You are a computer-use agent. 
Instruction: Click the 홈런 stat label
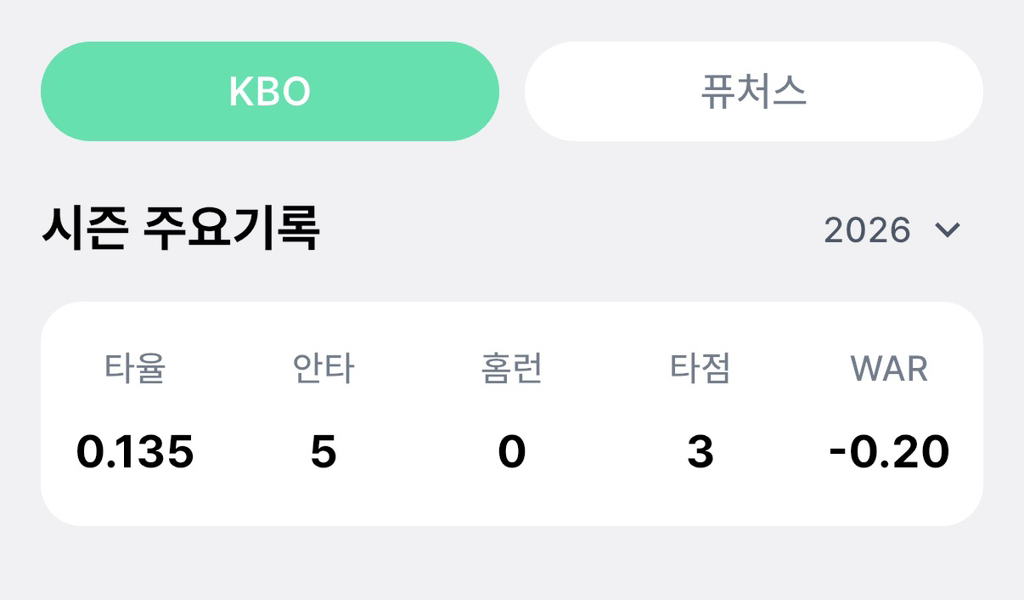pyautogui.click(x=511, y=368)
